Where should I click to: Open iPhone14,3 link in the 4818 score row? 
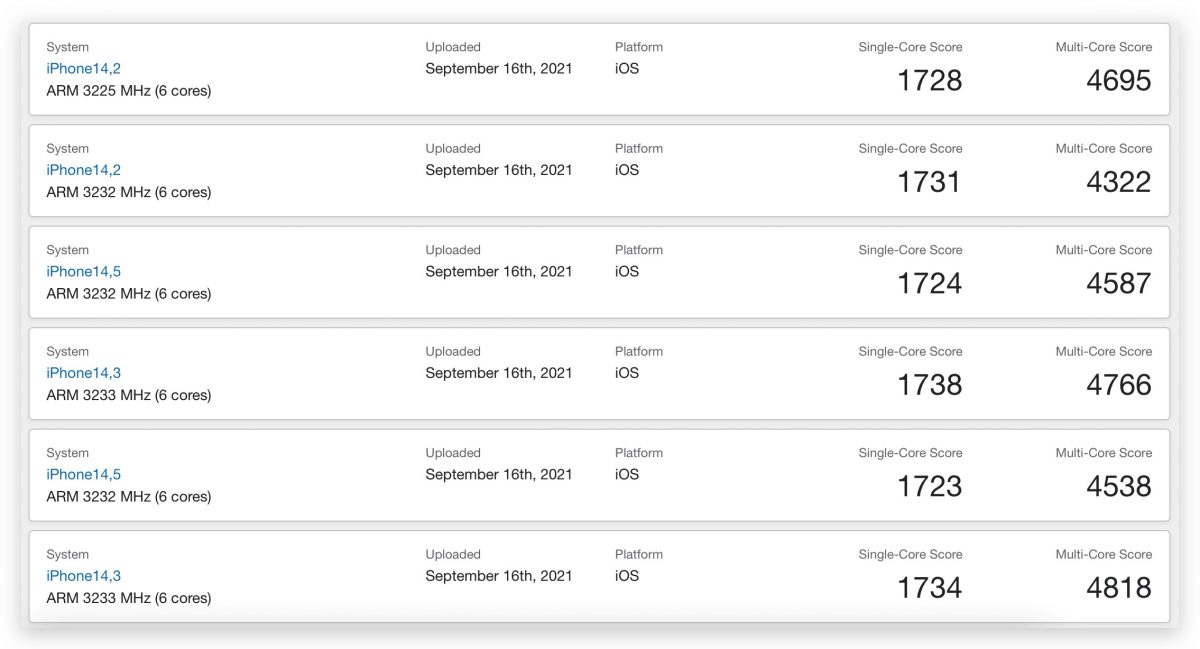tap(84, 576)
